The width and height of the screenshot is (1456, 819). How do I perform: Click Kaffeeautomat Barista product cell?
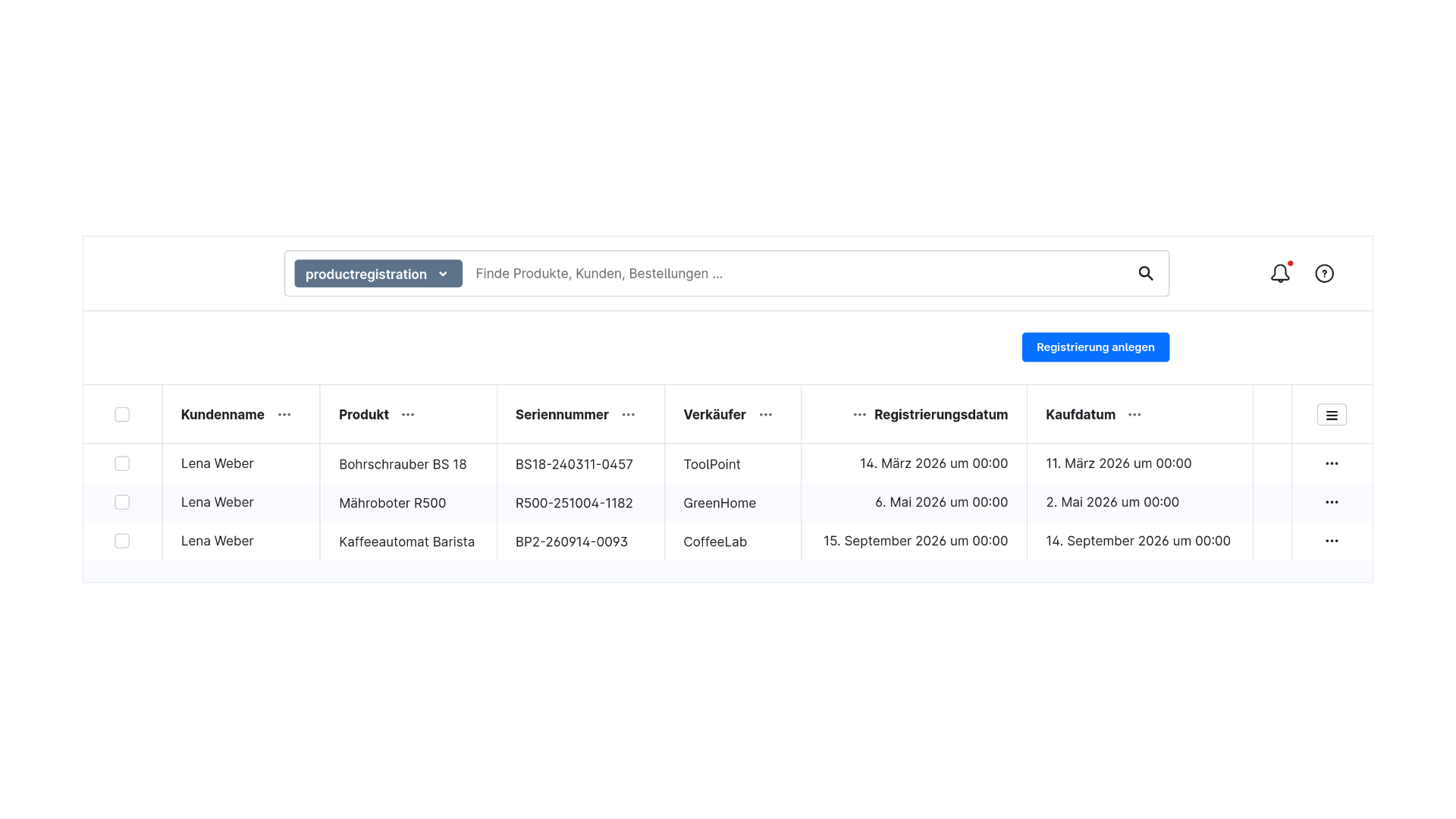pos(406,541)
